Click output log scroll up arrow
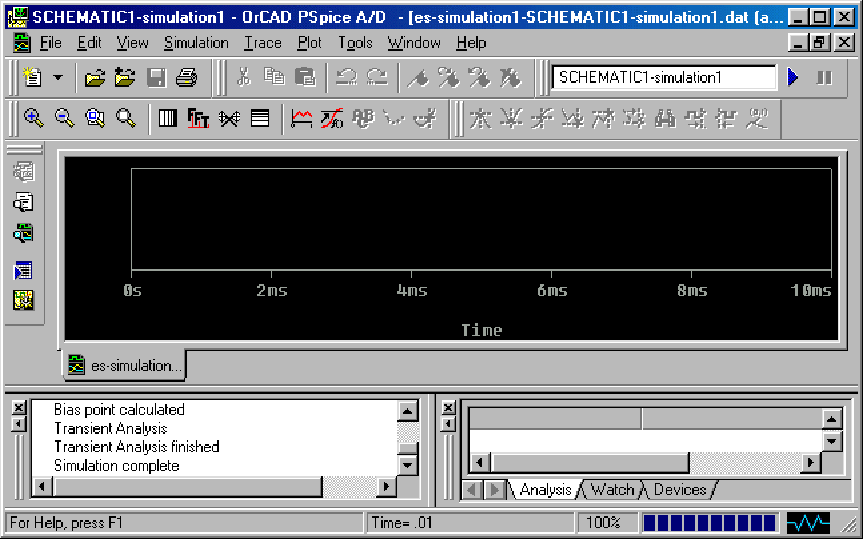Viewport: 864px width, 540px height. pos(407,411)
